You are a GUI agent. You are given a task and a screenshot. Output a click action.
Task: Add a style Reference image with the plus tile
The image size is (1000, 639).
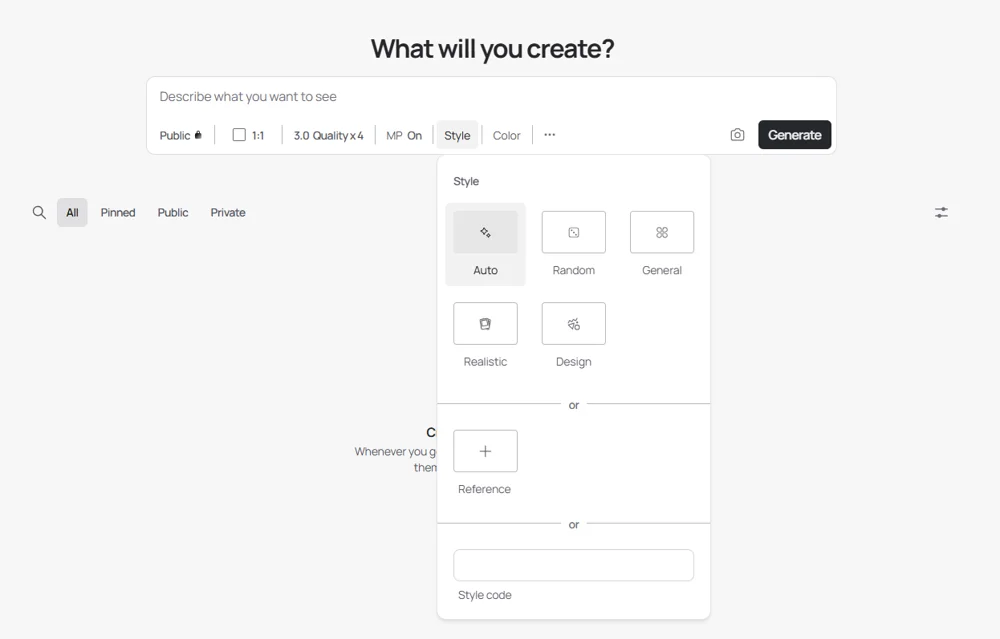point(485,451)
